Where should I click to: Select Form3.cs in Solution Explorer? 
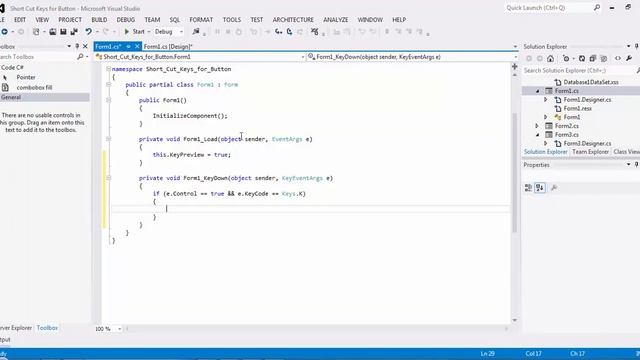click(x=567, y=135)
